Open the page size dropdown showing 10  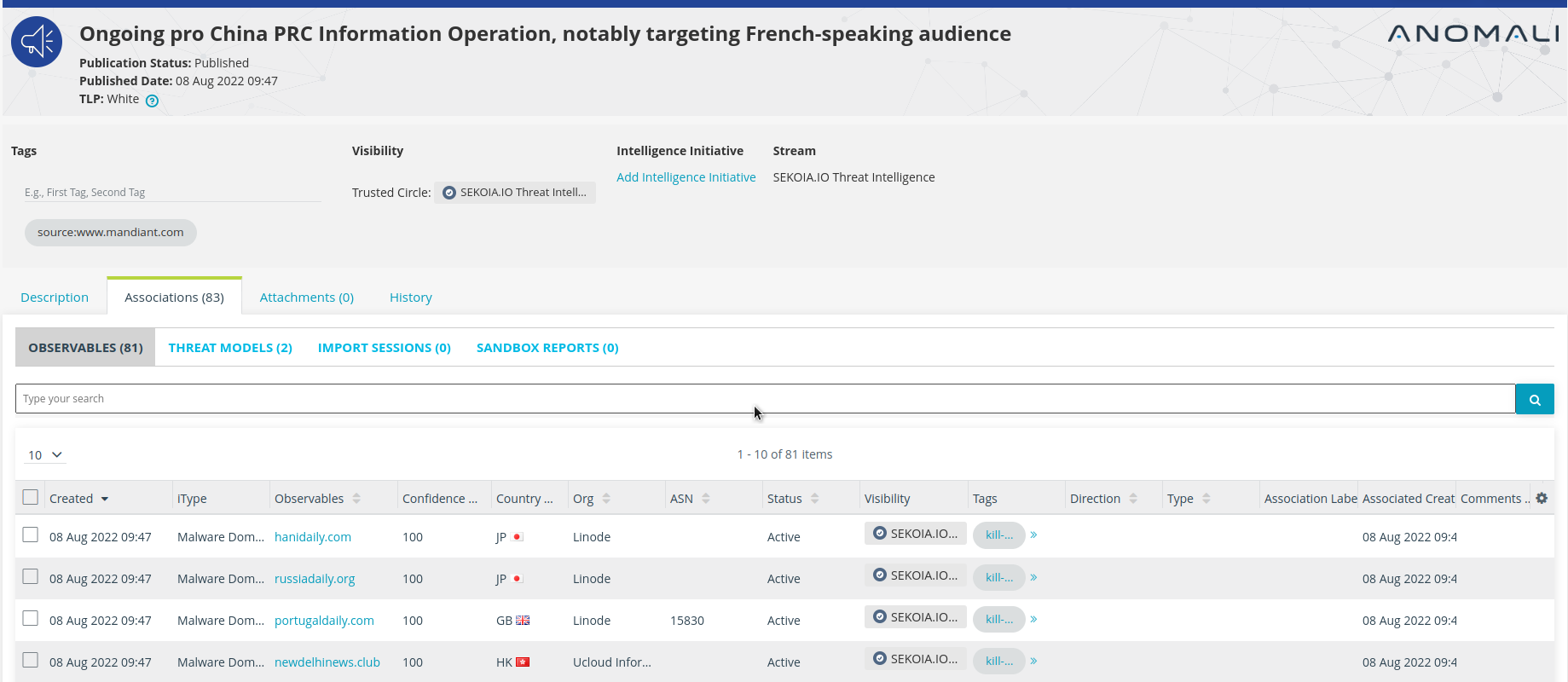(45, 455)
